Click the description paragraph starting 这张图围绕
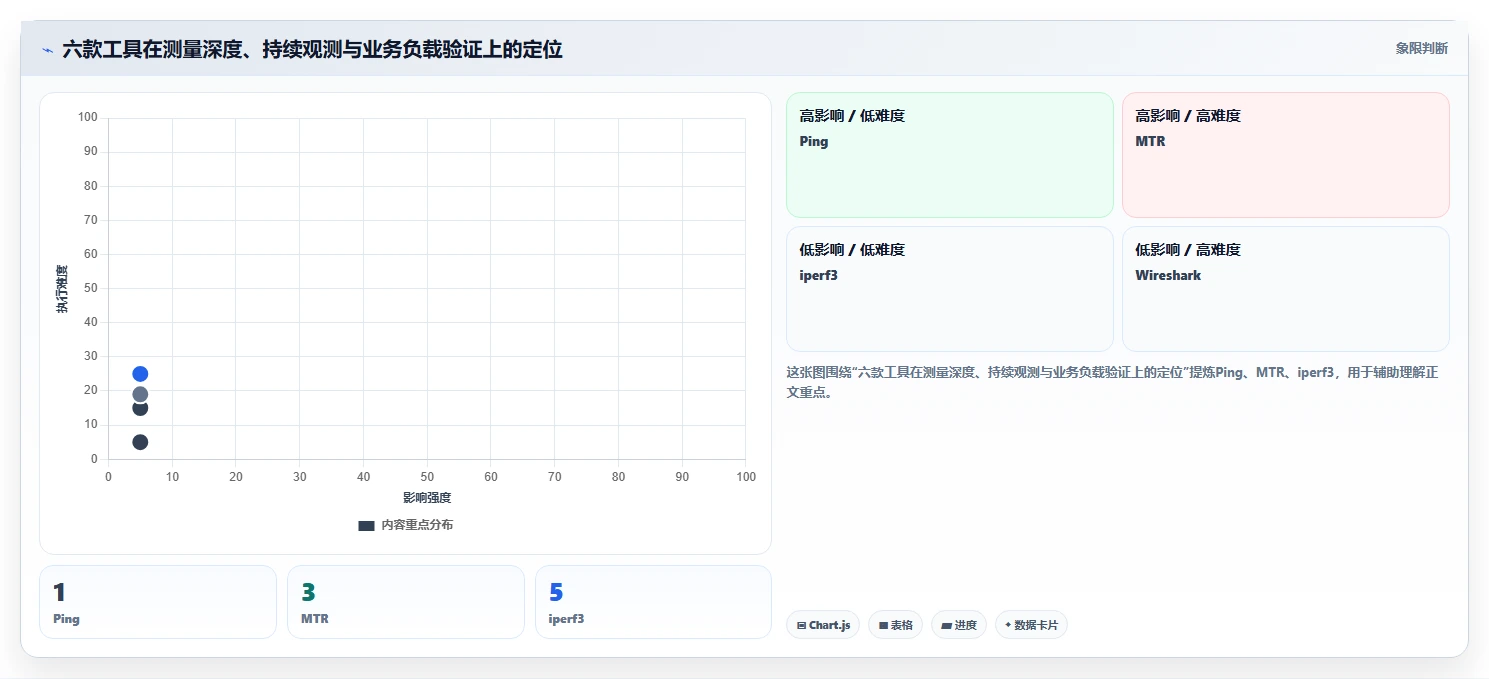 [1112, 382]
